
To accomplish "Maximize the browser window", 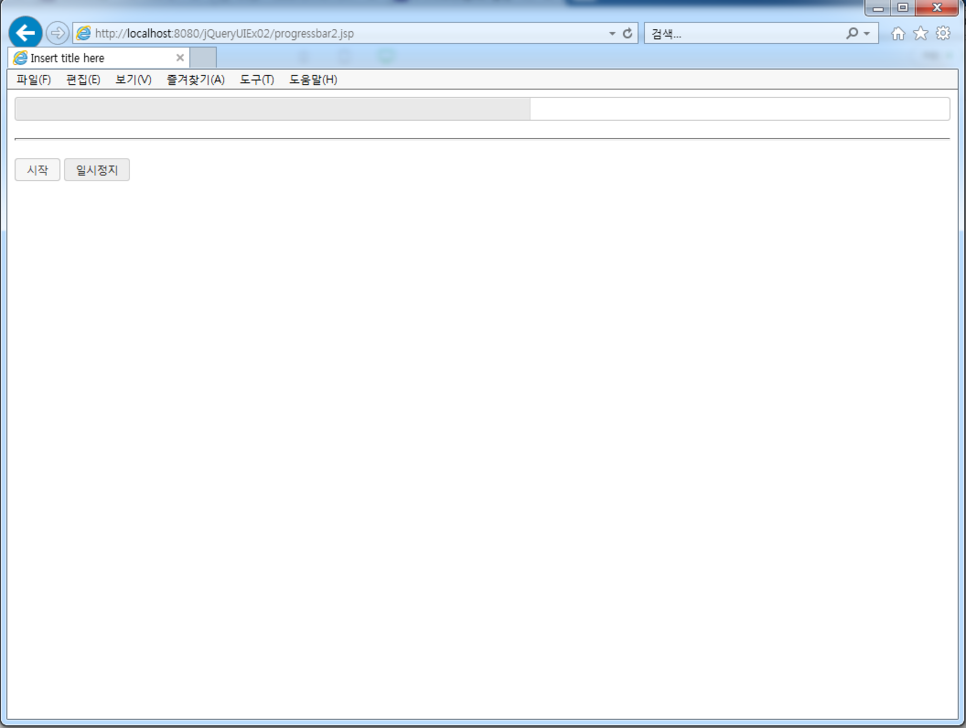I will click(903, 7).
